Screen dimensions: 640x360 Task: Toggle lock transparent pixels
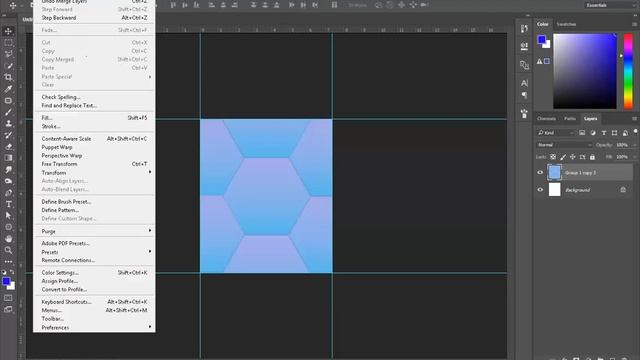tap(553, 157)
